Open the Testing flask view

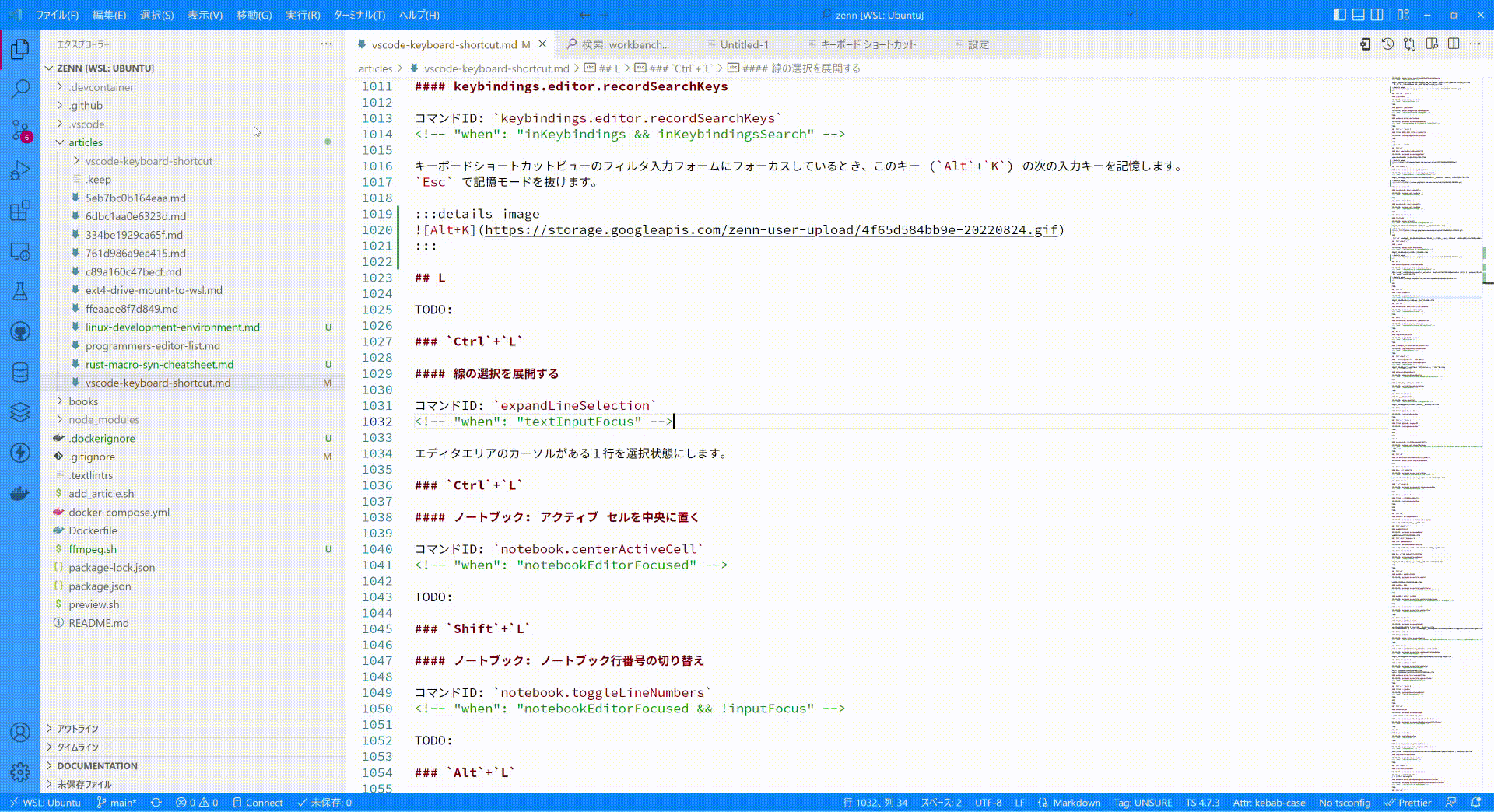tap(20, 292)
